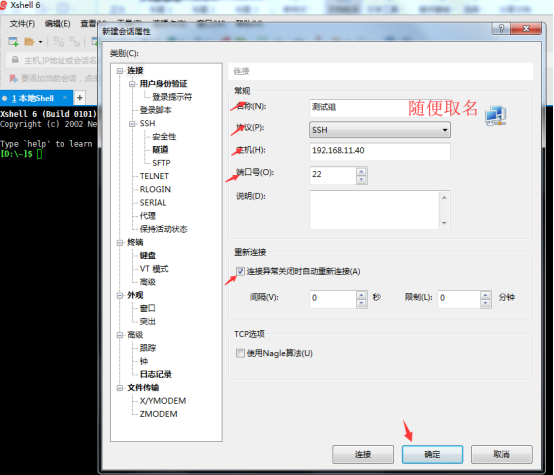
Task: Collapse the SSH tree node
Action: pos(132,123)
